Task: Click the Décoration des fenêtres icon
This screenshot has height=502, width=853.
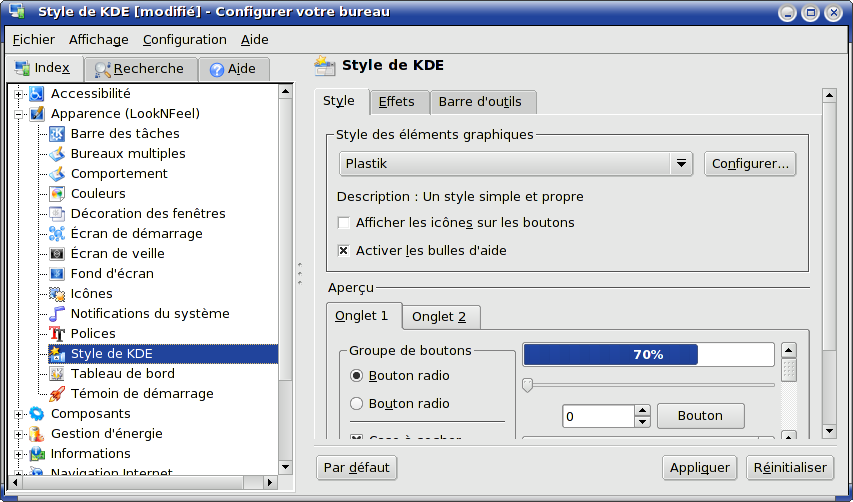Action: point(57,214)
